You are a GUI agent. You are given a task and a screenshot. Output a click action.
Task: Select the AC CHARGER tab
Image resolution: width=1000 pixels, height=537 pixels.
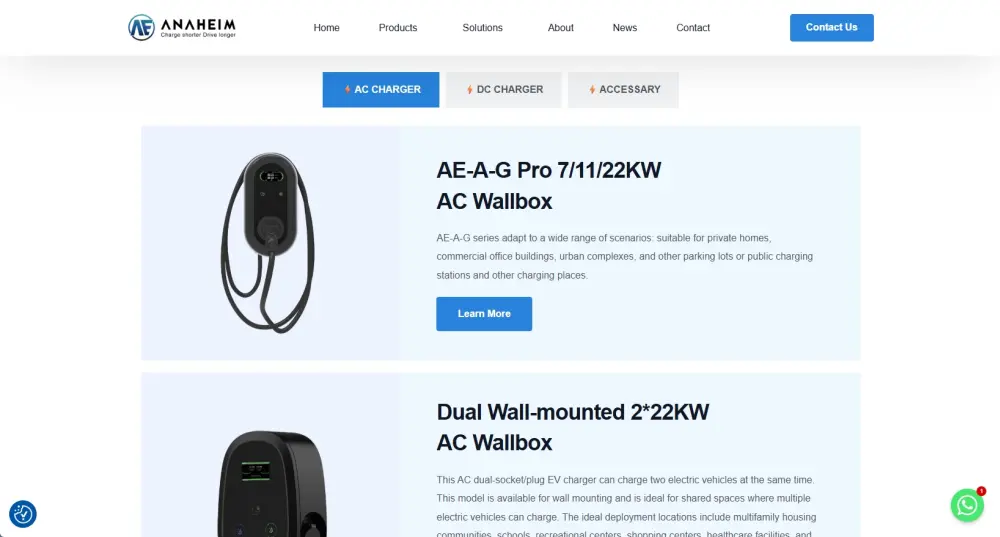(381, 89)
